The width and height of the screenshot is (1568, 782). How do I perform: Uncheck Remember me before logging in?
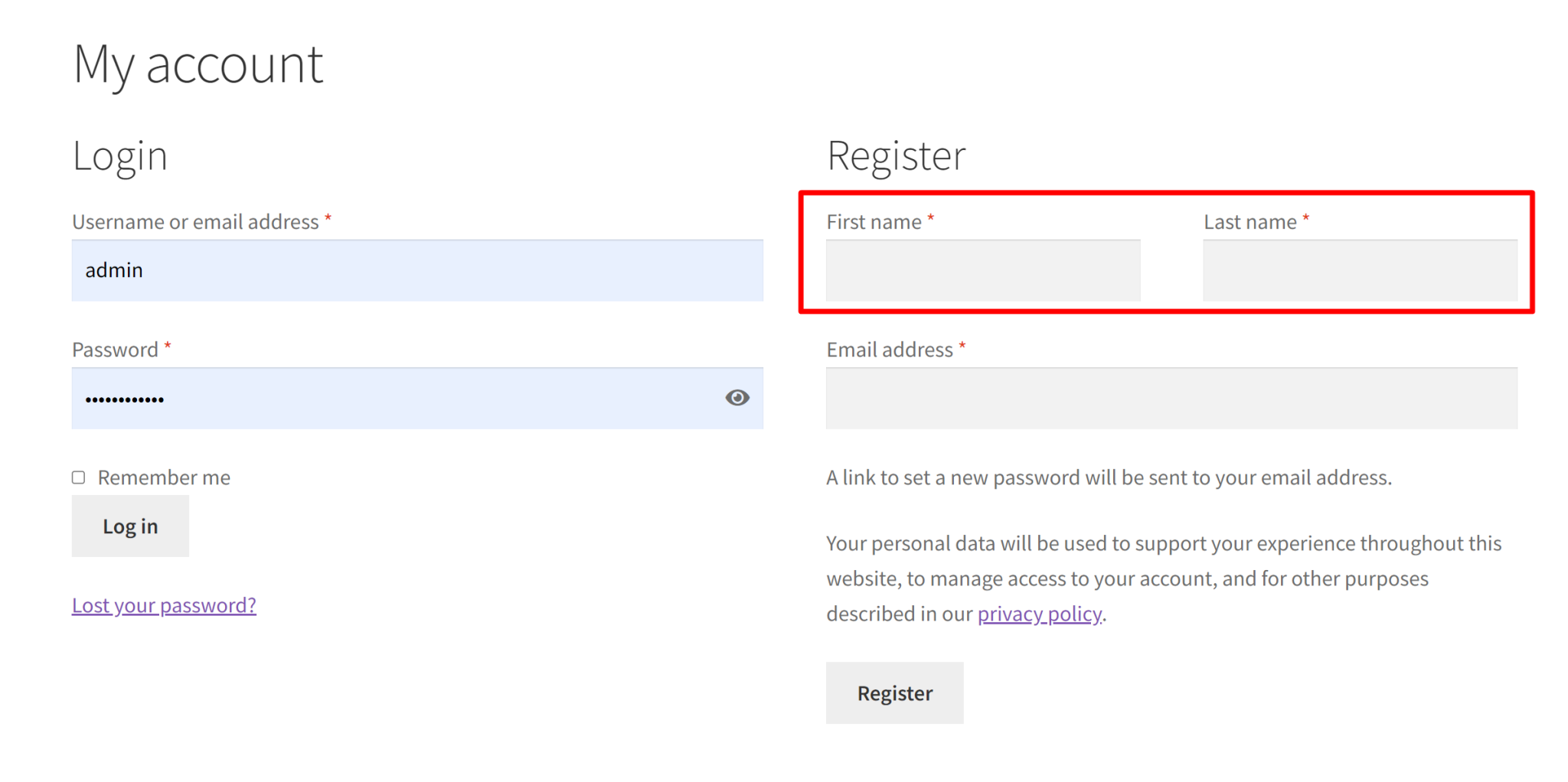[79, 477]
